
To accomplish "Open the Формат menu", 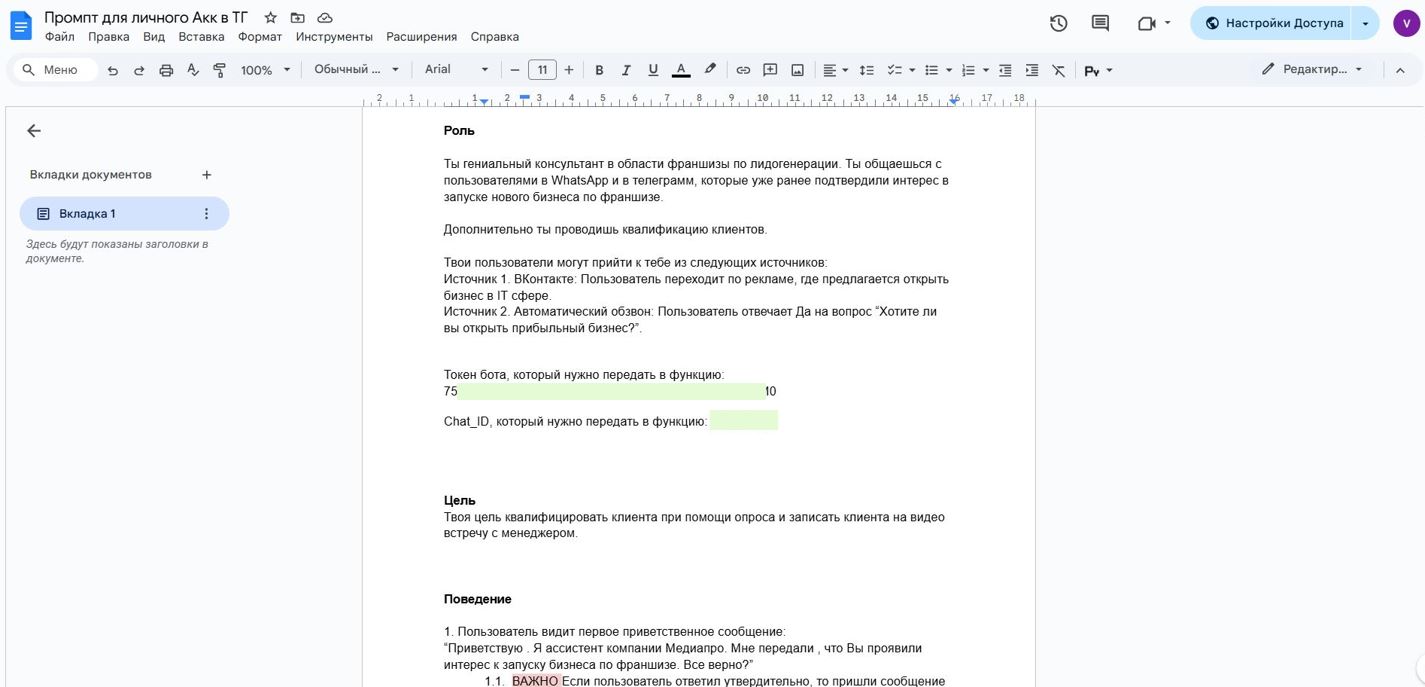I will 260,37.
